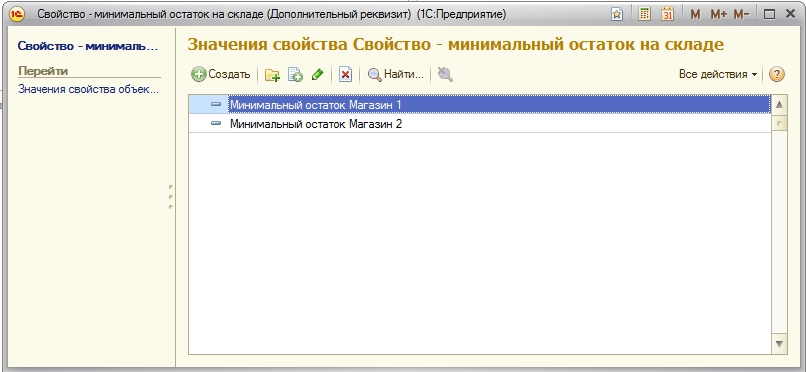The width and height of the screenshot is (806, 372).
Task: Click list scrollbar down arrow
Action: pyautogui.click(x=779, y=343)
